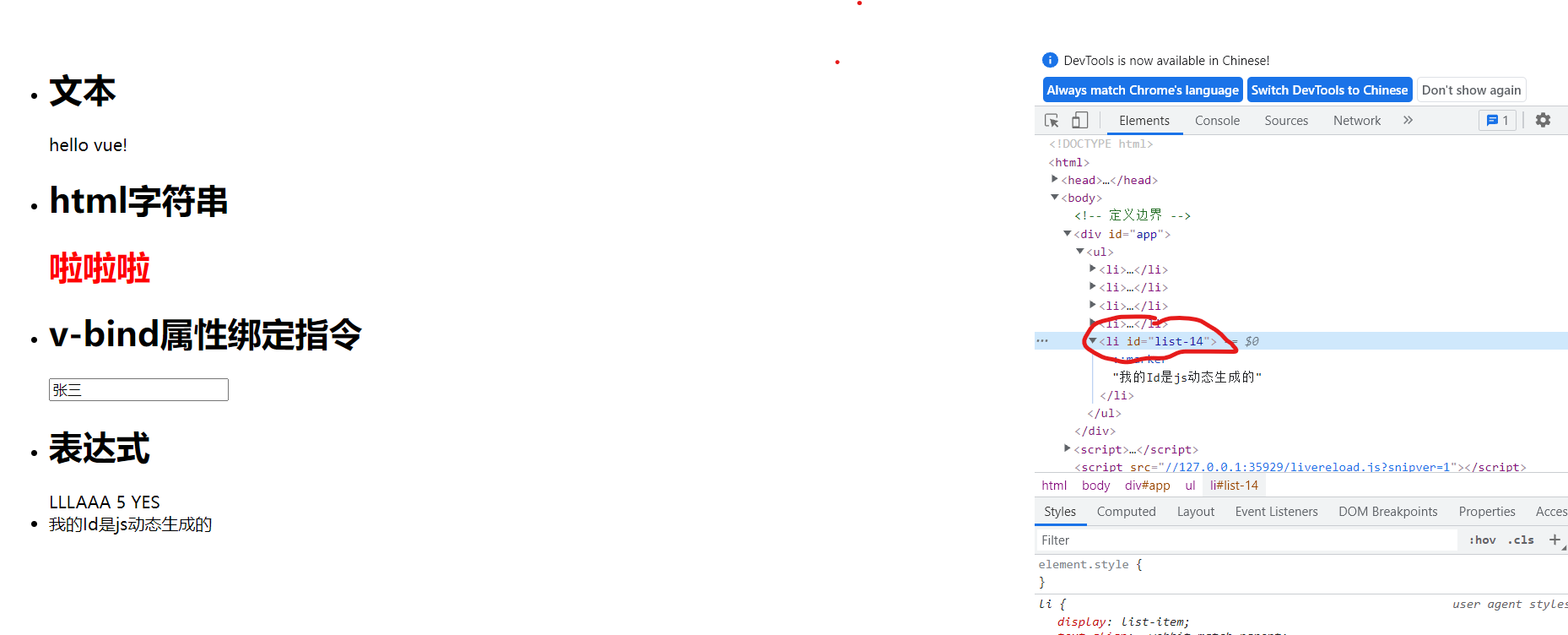Open the Event Listeners tab

coord(1276,512)
